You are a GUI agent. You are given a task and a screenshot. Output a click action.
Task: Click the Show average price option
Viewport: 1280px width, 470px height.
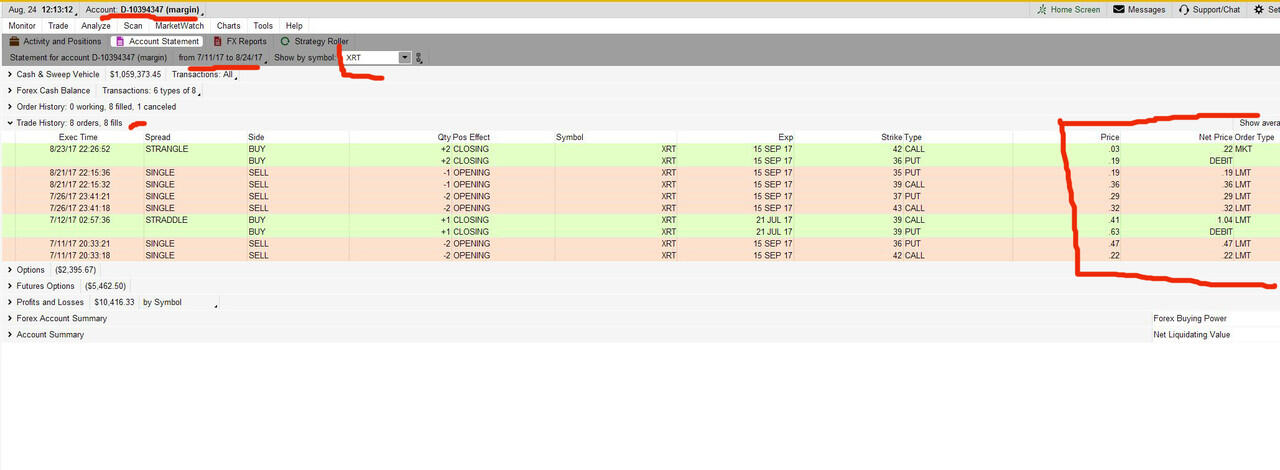tap(1259, 123)
